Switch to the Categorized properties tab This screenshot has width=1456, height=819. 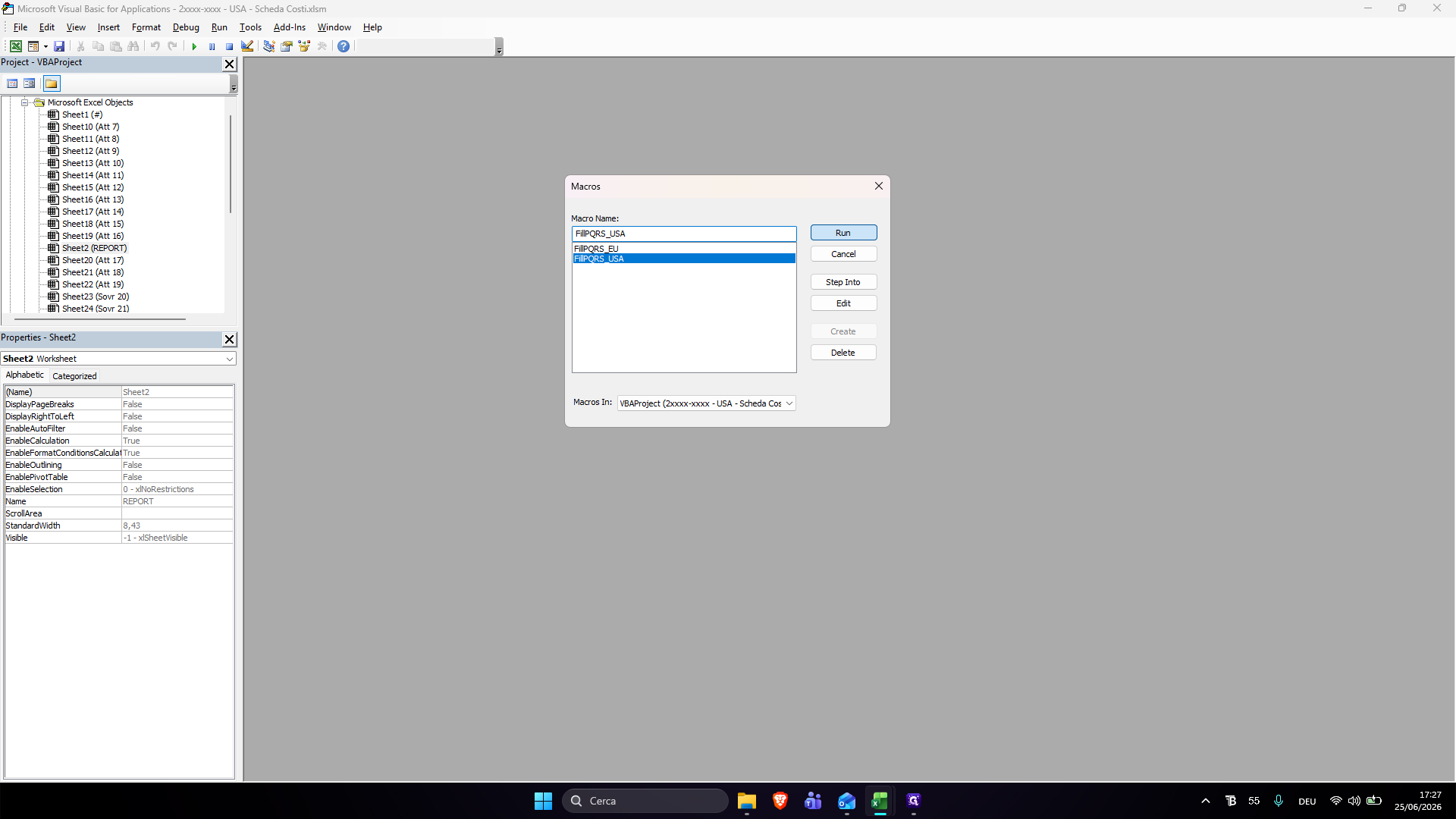point(74,376)
